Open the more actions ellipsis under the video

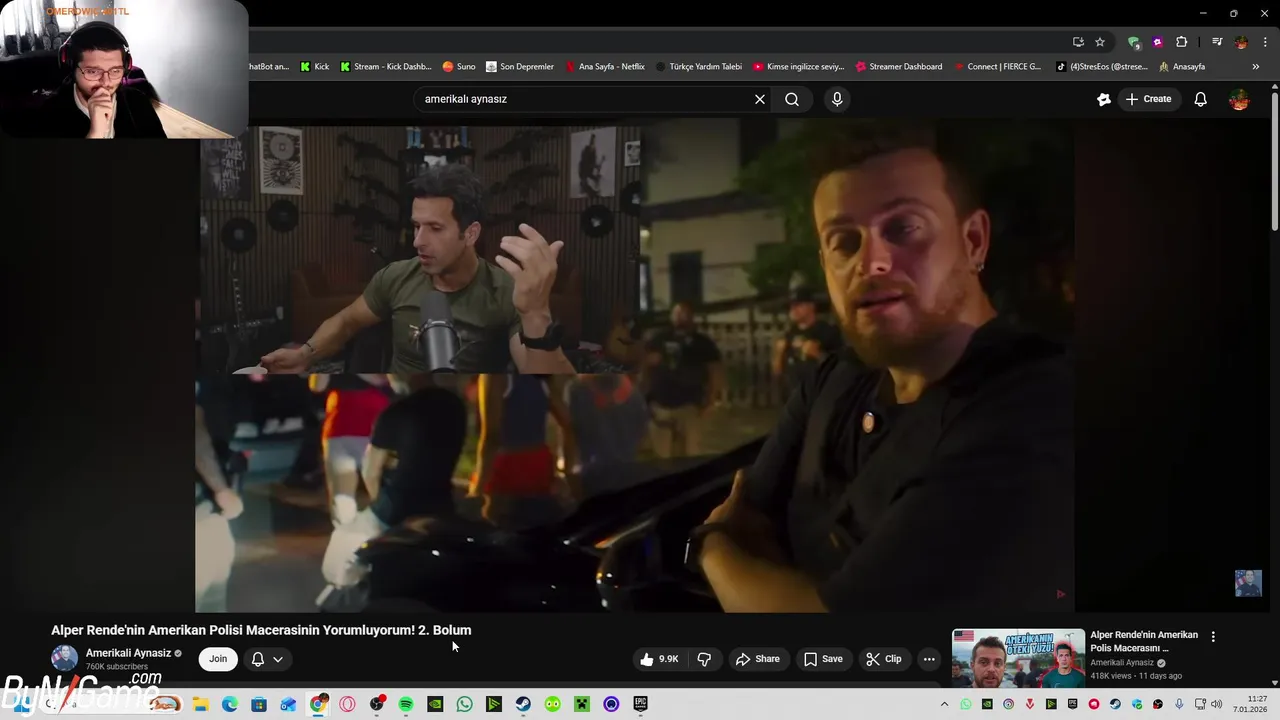pos(929,659)
